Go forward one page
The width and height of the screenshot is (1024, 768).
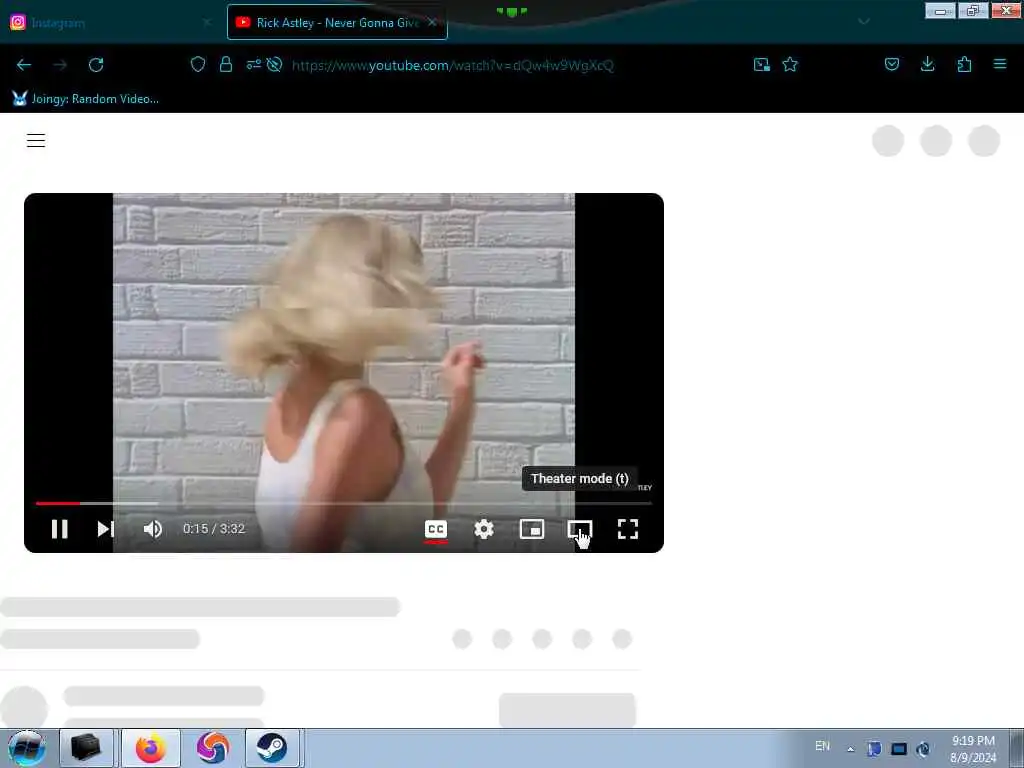click(60, 65)
